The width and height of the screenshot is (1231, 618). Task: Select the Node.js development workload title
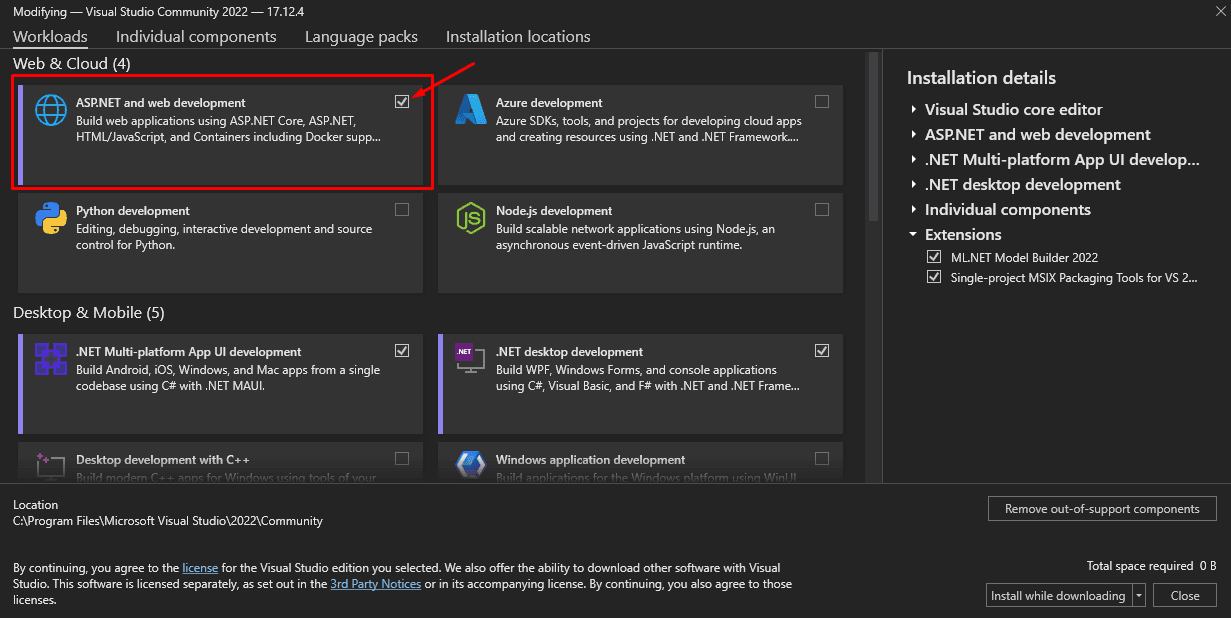(554, 210)
